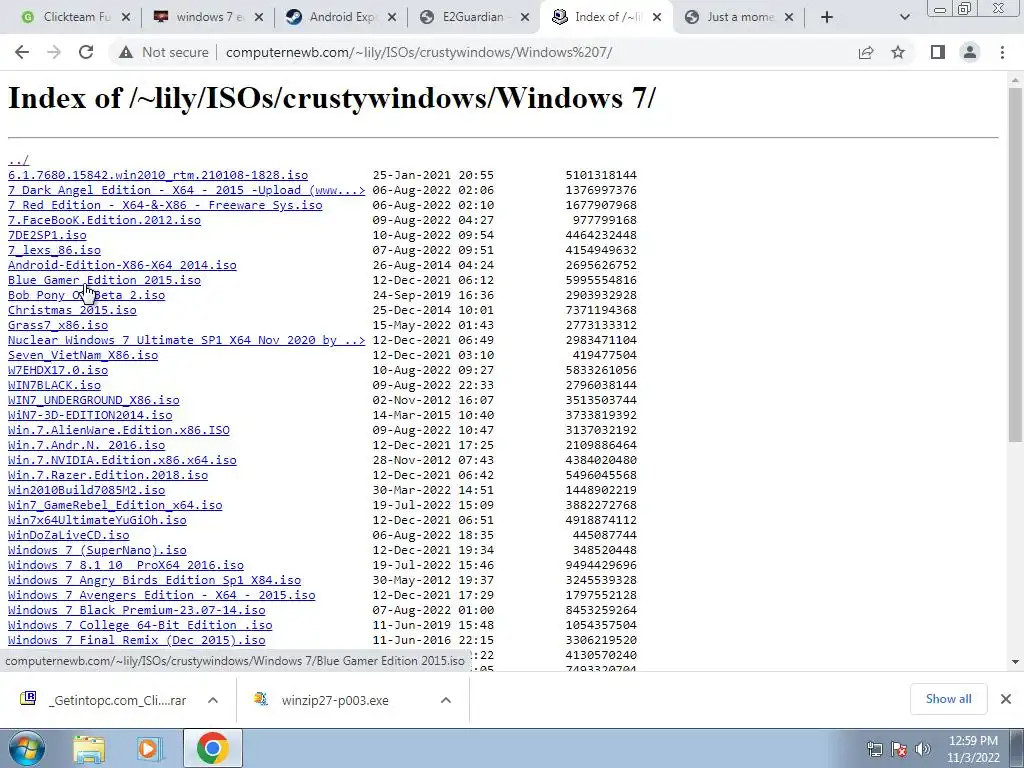The height and width of the screenshot is (768, 1024).
Task: Open Nuclear Windows 7 Ultimate SP1 link
Action: 187,340
